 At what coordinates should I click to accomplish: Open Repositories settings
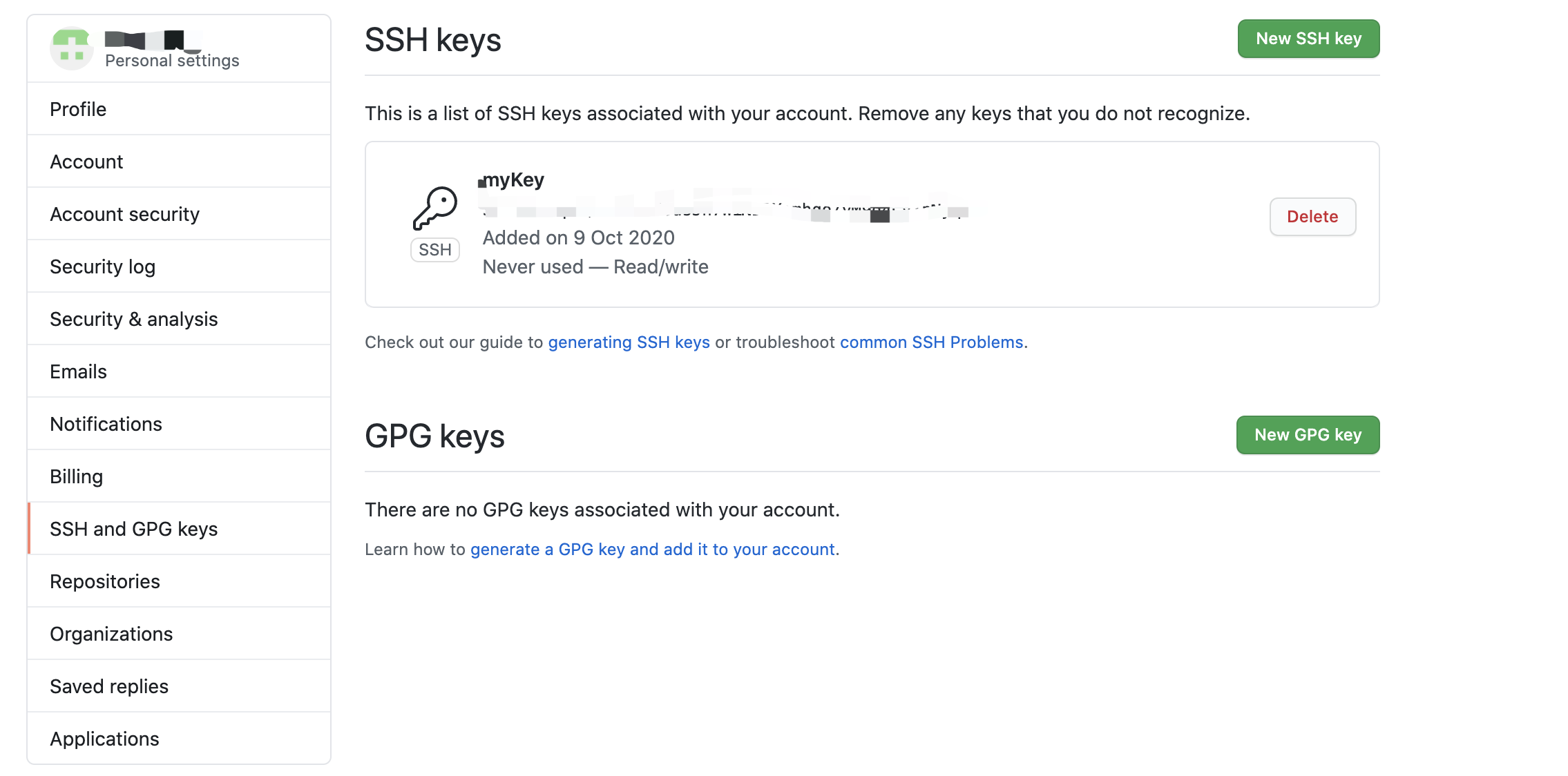(104, 581)
